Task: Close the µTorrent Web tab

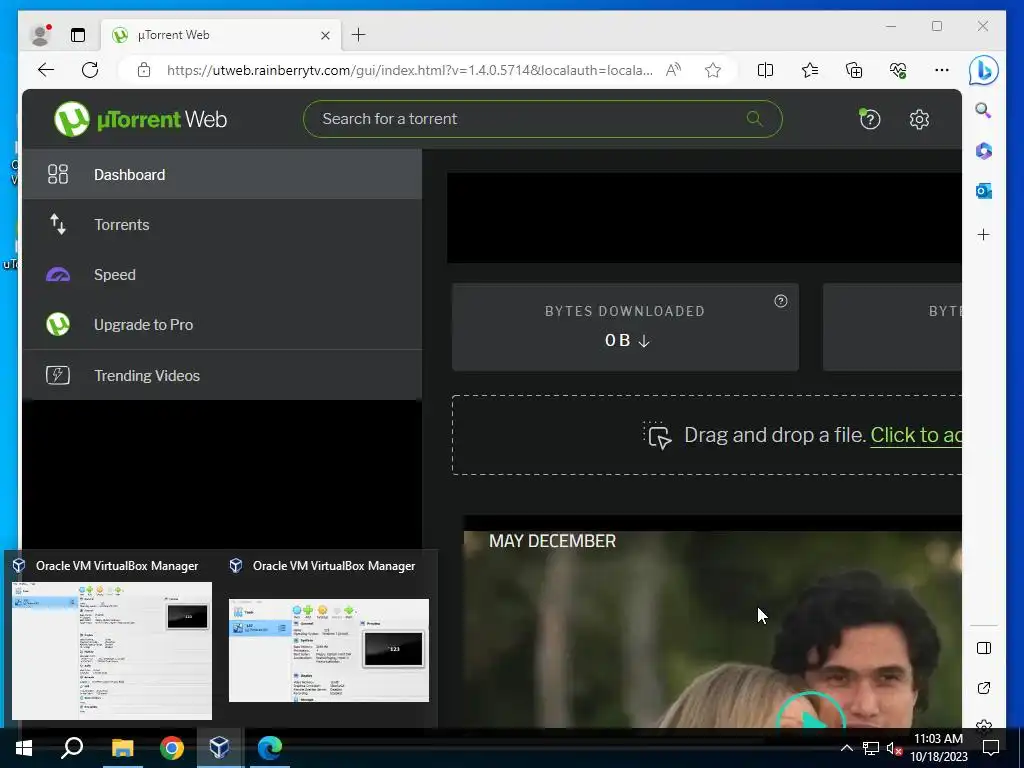Action: 325,35
